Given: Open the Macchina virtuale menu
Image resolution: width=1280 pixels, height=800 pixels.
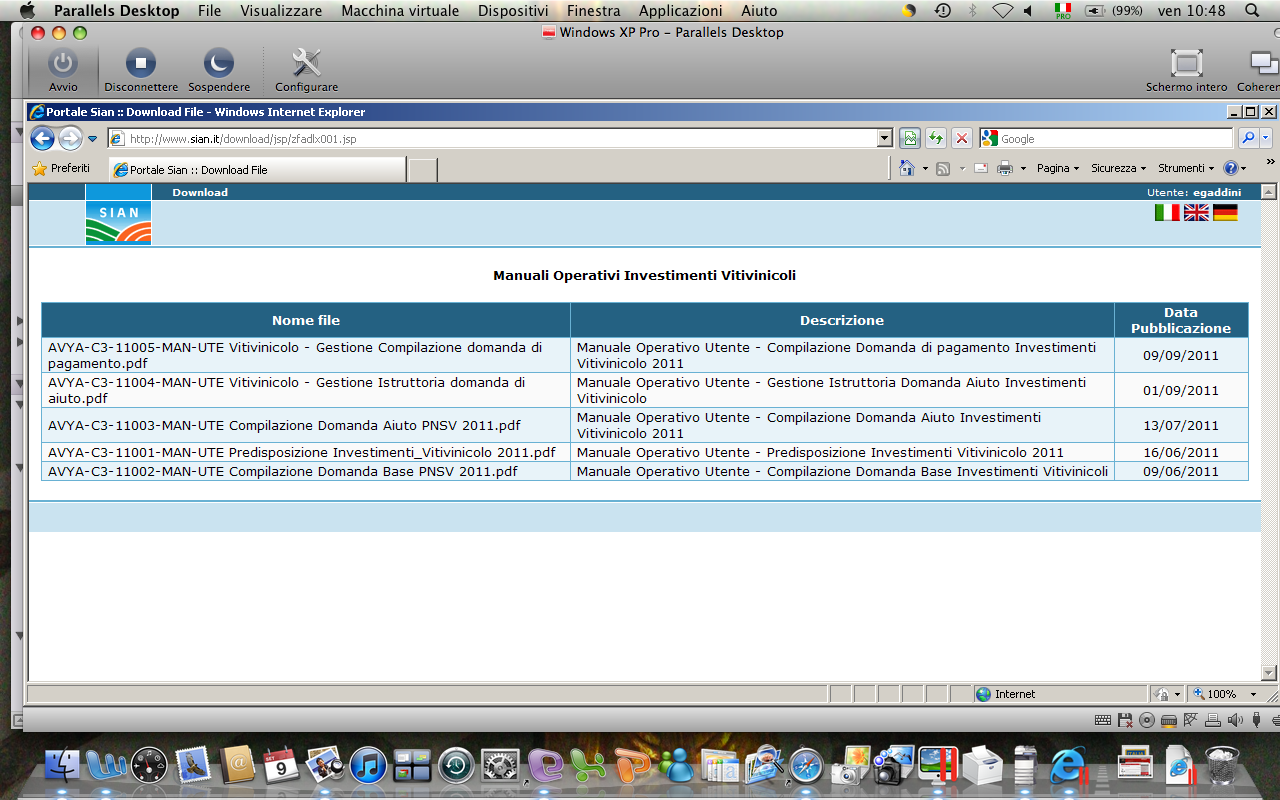Looking at the screenshot, I should (x=400, y=11).
